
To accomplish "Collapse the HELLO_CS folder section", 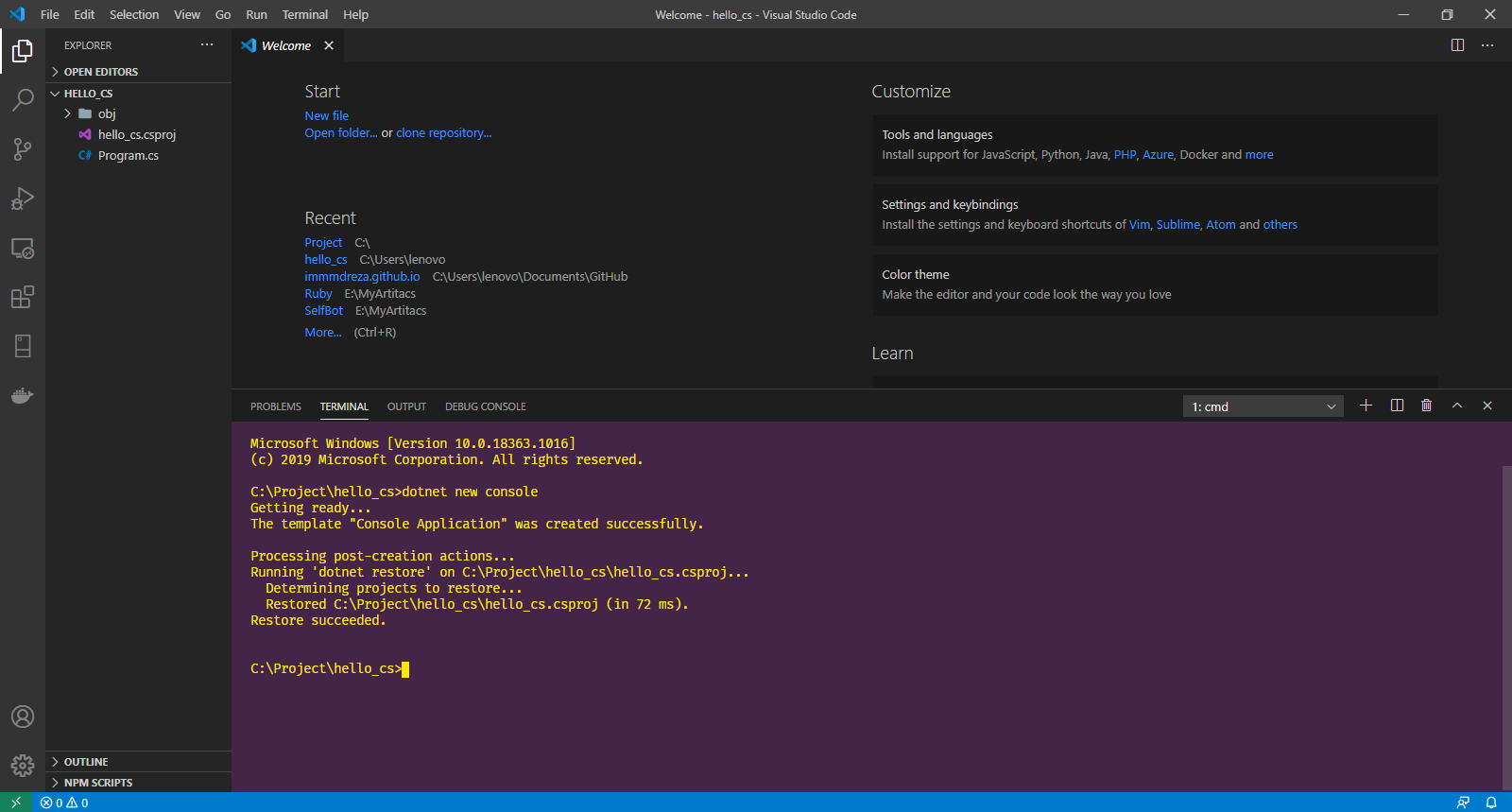I will (x=138, y=94).
